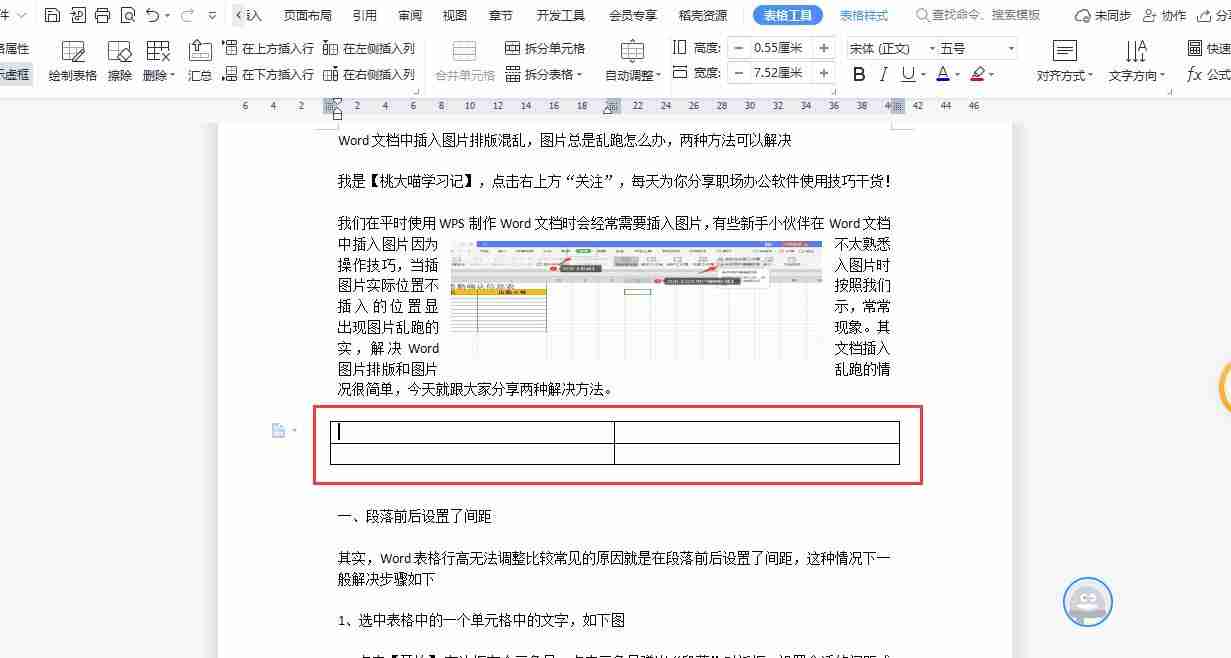Toggle Underline formatting

point(907,74)
